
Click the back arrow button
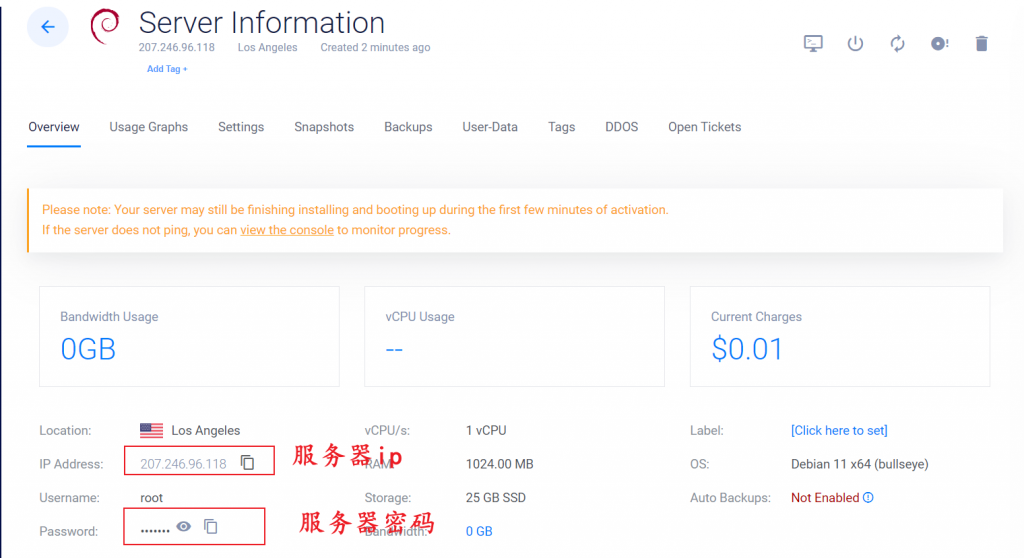48,27
